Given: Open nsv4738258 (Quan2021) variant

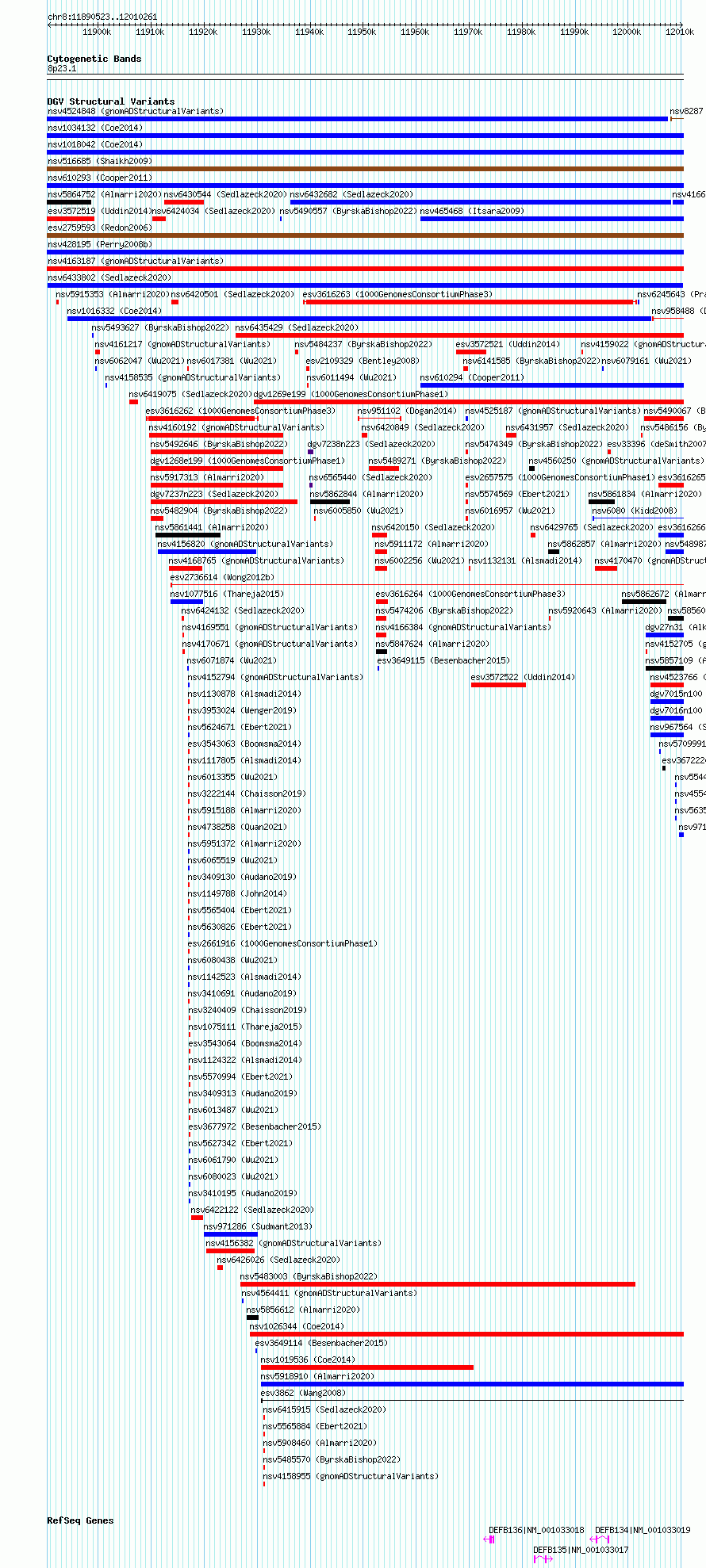Looking at the screenshot, I should [237, 827].
